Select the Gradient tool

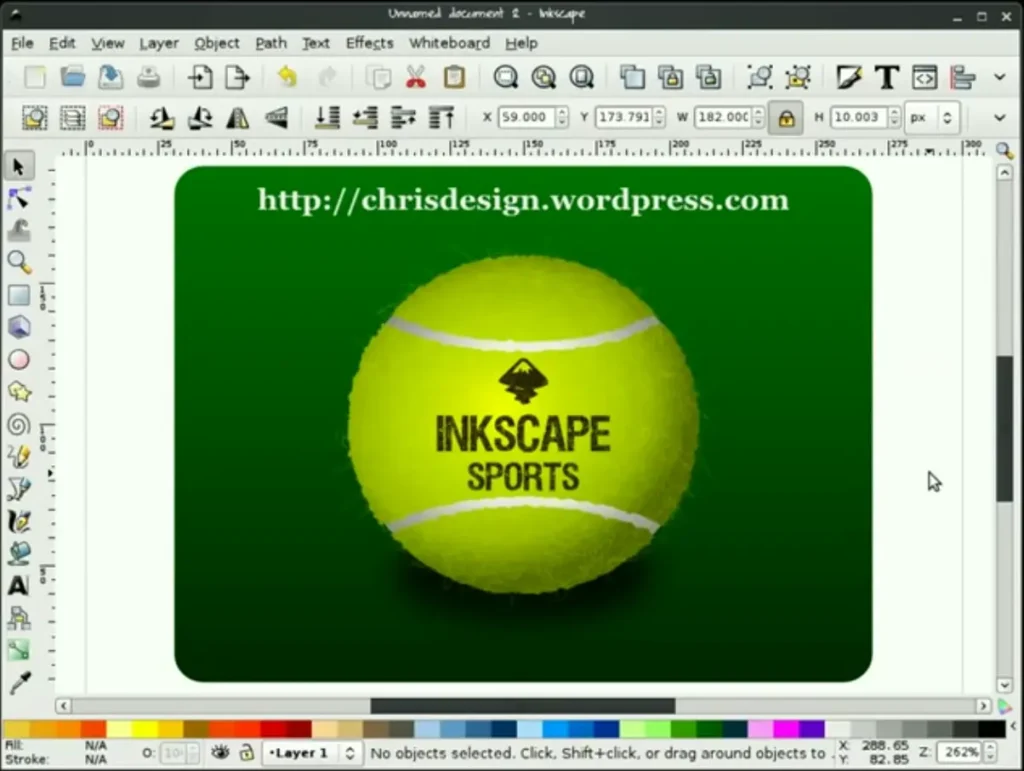tap(18, 650)
